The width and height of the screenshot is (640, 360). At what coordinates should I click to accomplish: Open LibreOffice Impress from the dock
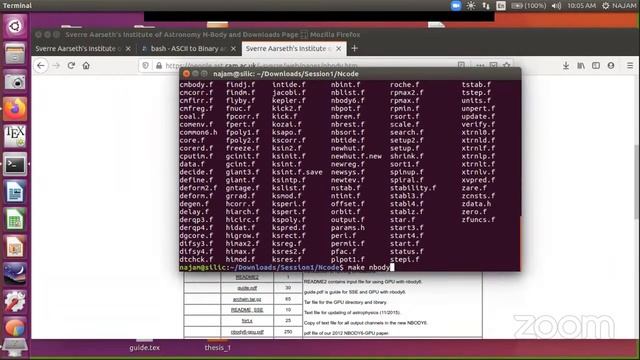[15, 247]
